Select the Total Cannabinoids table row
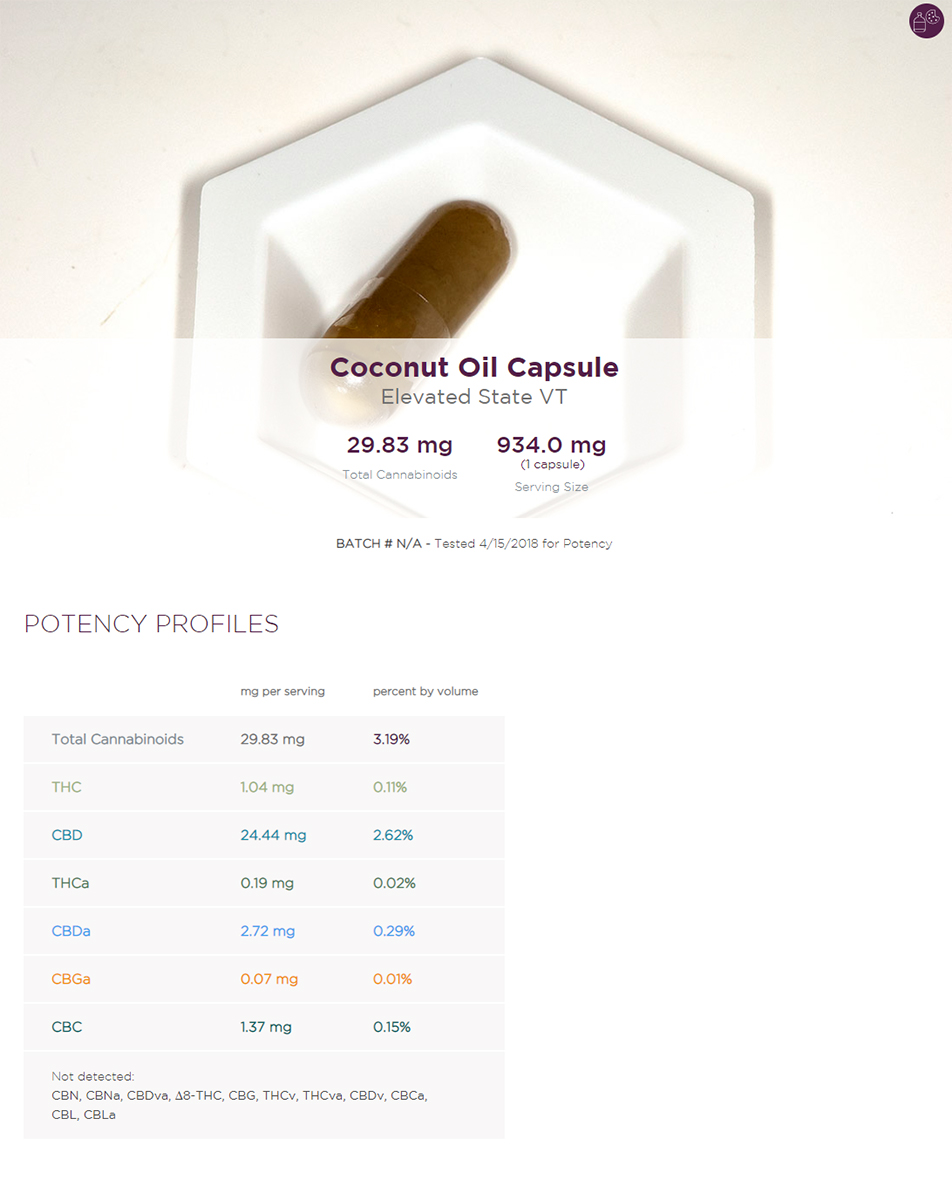 tap(264, 740)
